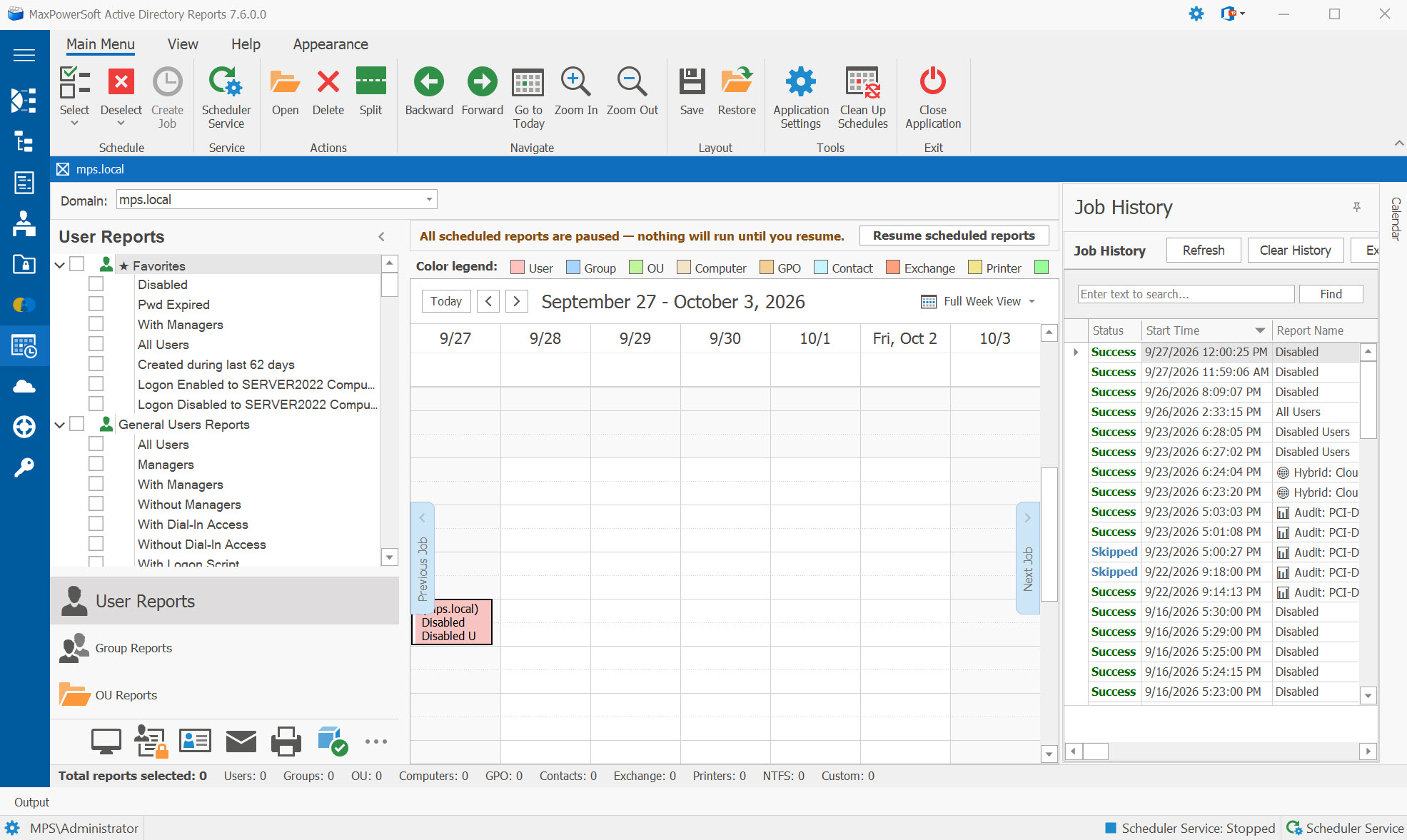Zoom In on the calendar
This screenshot has height=840, width=1407.
tap(576, 81)
